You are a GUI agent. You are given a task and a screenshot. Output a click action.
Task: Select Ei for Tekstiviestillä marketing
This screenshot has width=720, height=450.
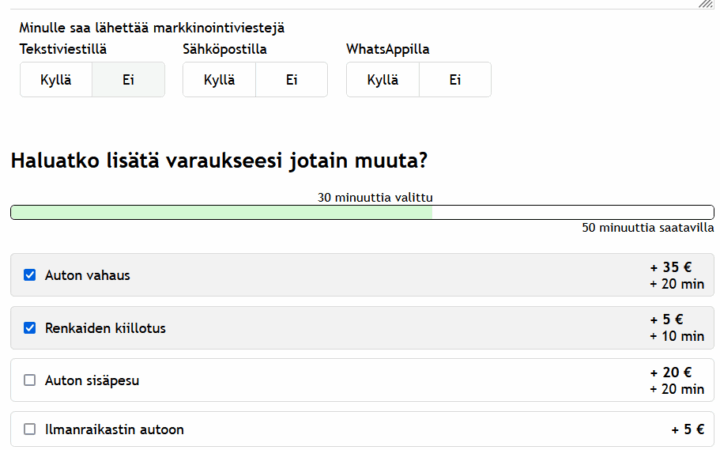128,80
